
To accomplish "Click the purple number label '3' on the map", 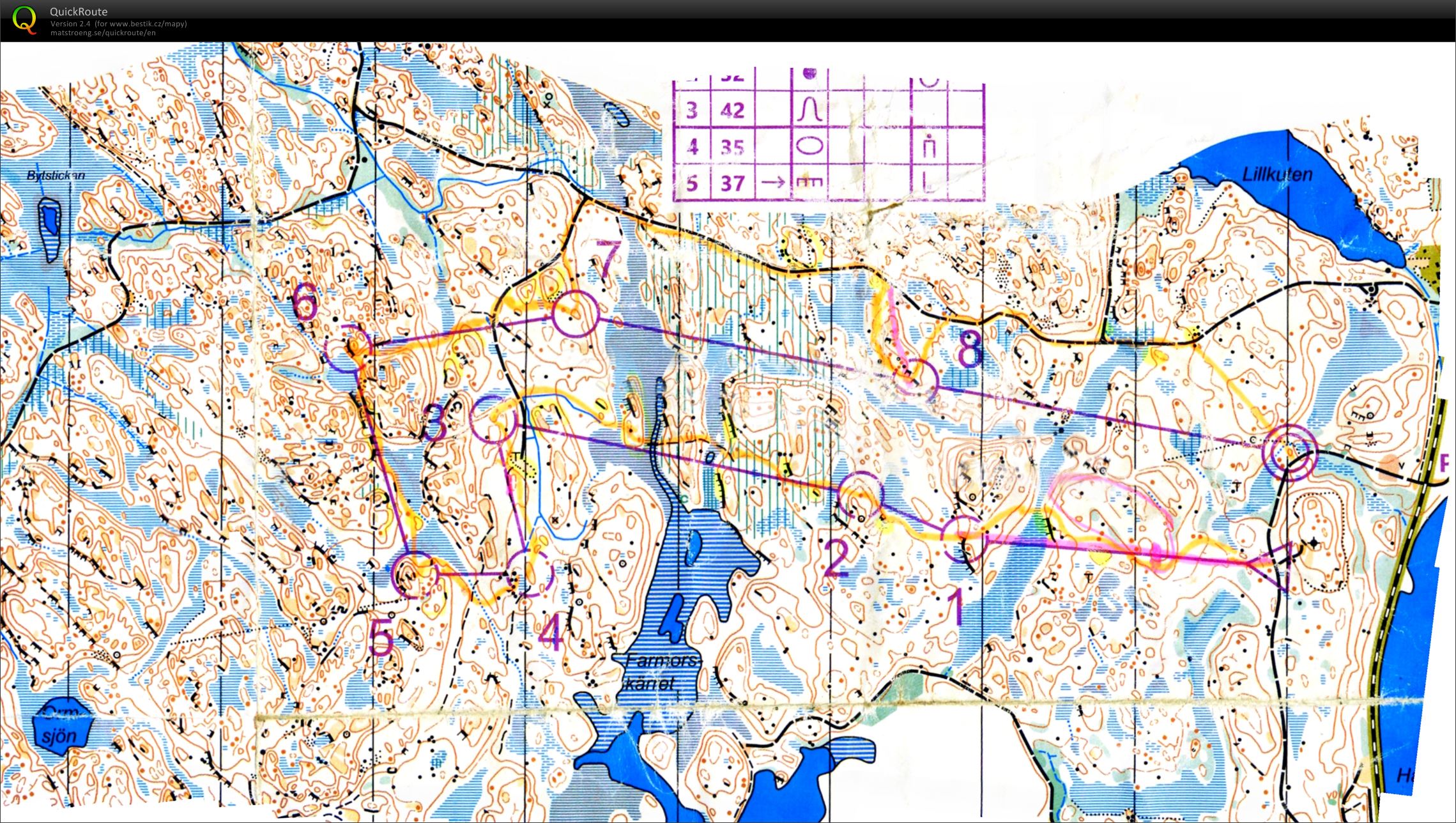I will coord(434,422).
